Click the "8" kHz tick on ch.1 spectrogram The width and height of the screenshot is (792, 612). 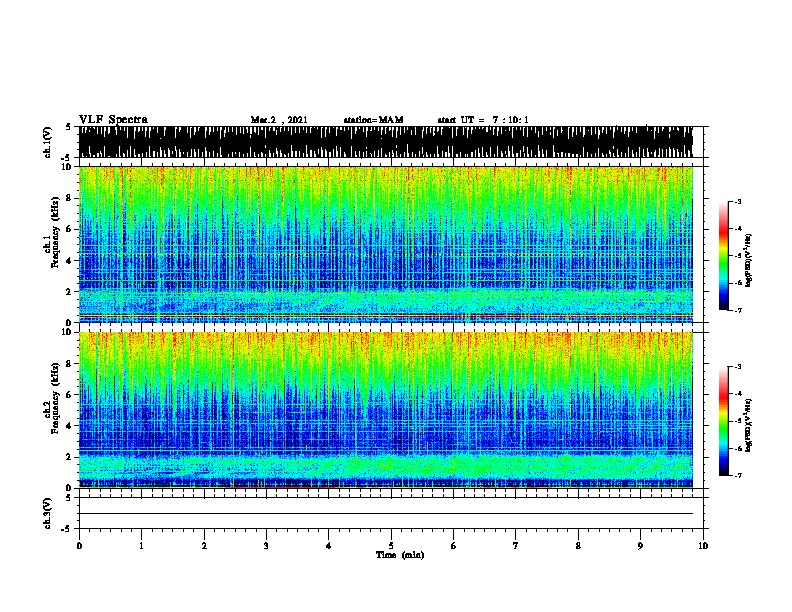tap(70, 198)
